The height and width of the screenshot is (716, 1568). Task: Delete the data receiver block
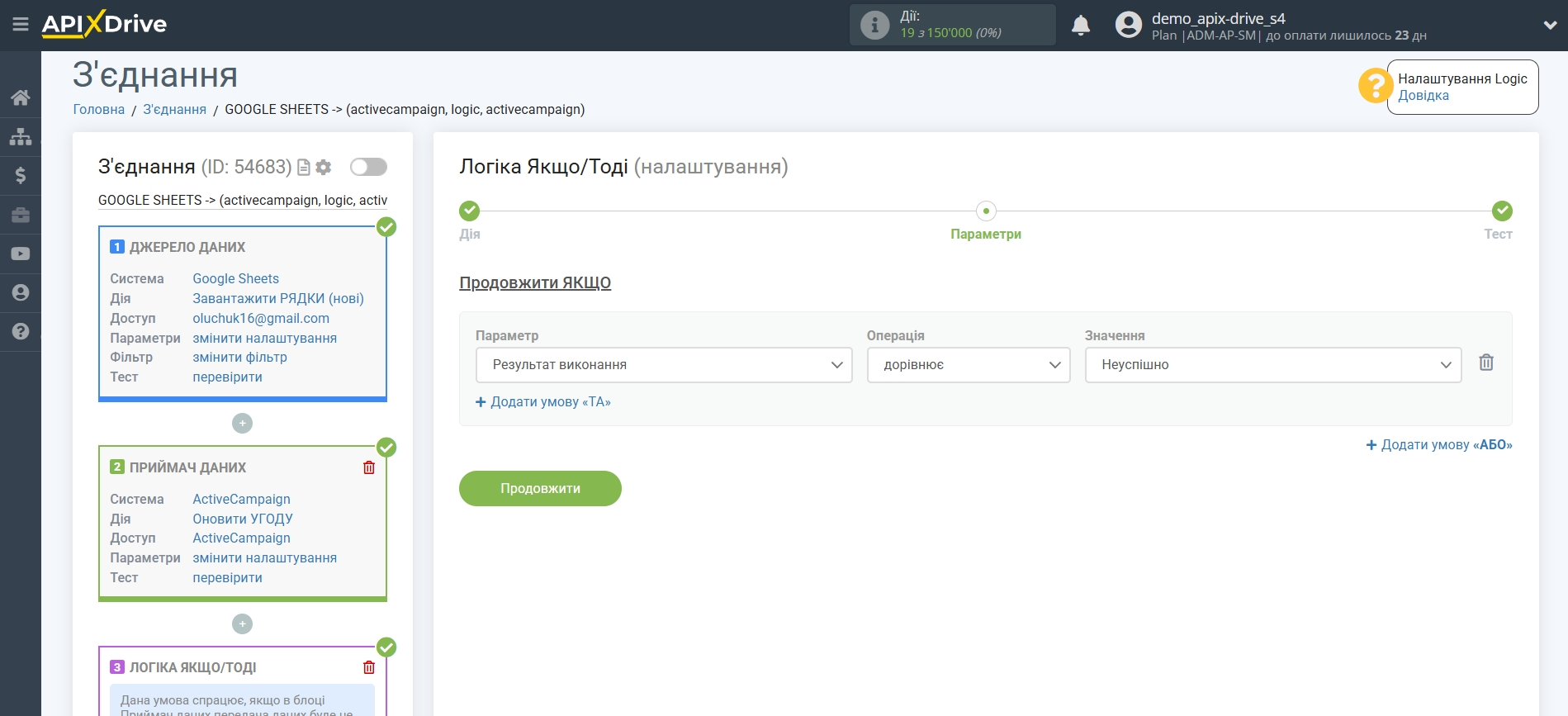369,467
